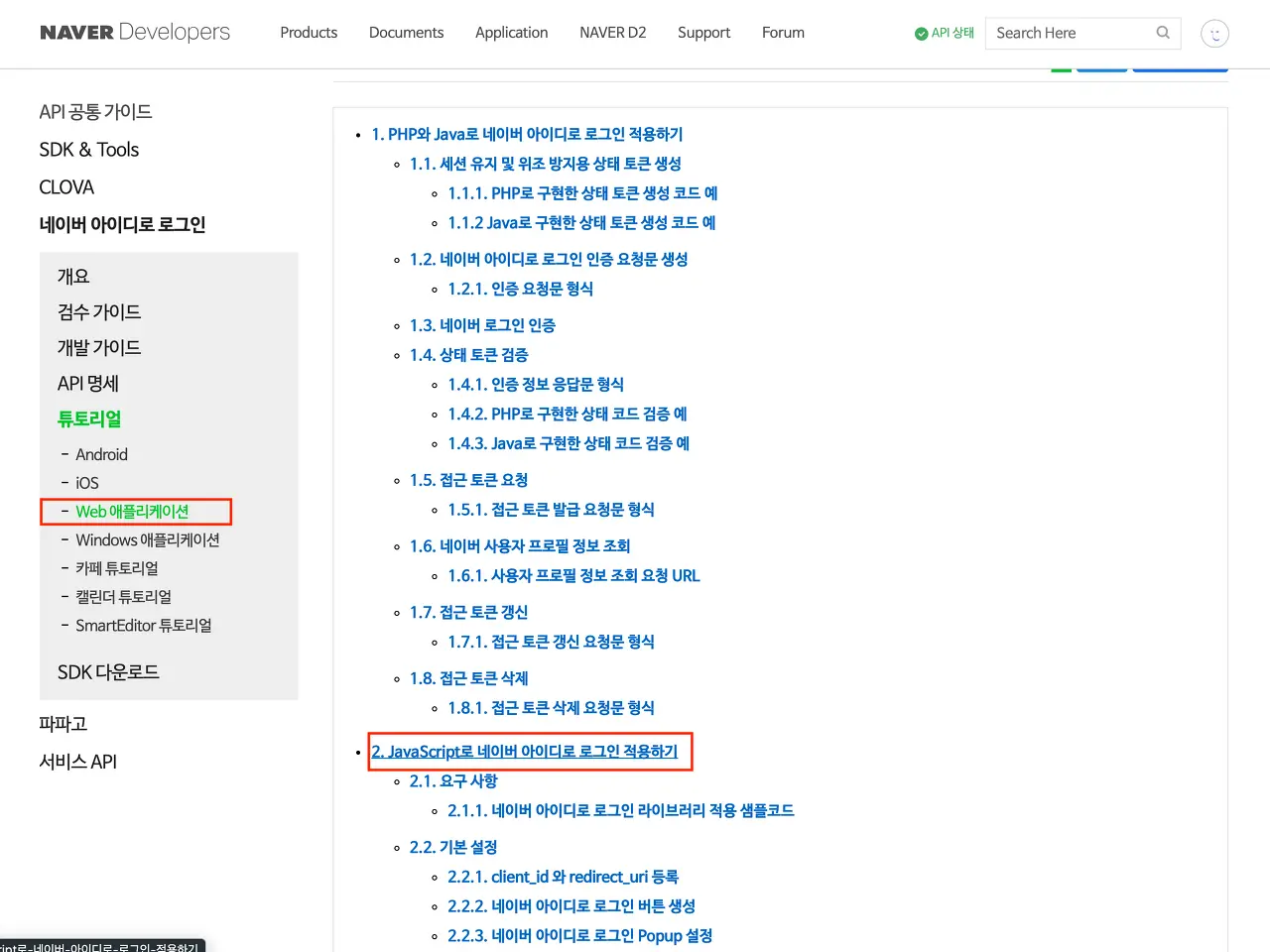Open the Documents menu
1270x952 pixels.
coord(406,33)
